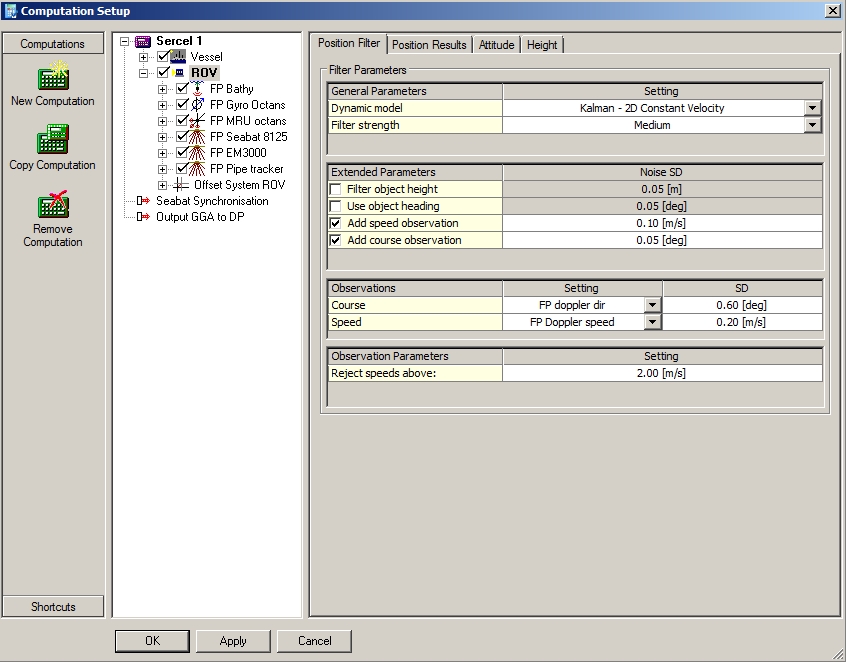
Task: Check the Use object heading option
Action: pyautogui.click(x=336, y=207)
